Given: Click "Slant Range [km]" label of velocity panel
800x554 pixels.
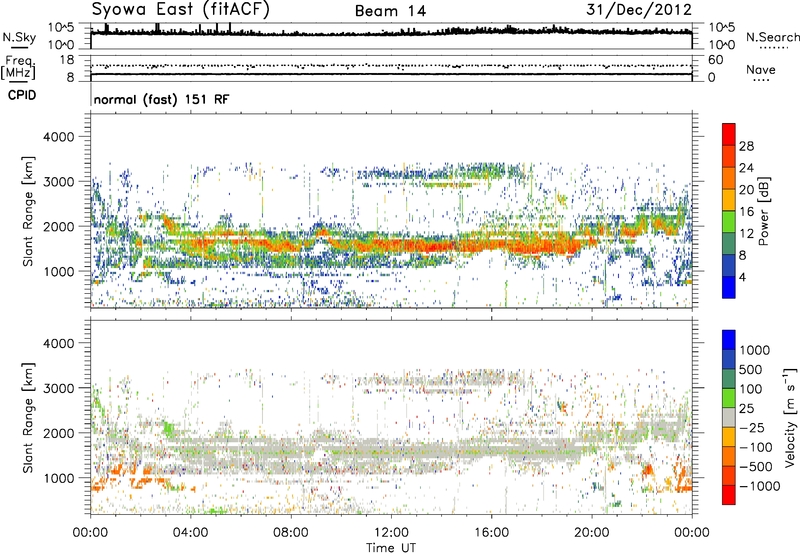Looking at the screenshot, I should (28, 417).
